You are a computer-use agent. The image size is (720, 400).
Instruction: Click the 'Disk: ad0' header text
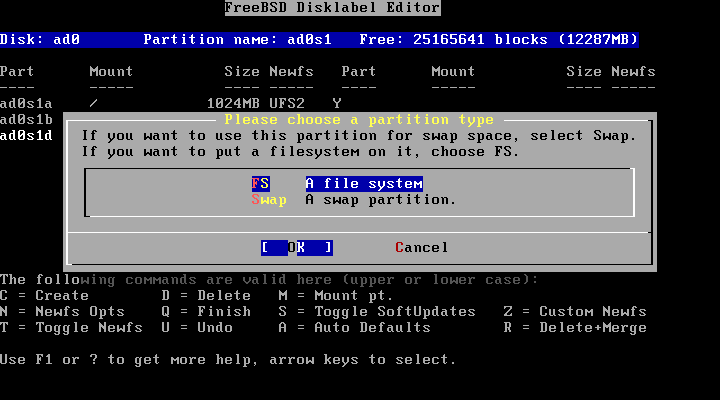40,39
